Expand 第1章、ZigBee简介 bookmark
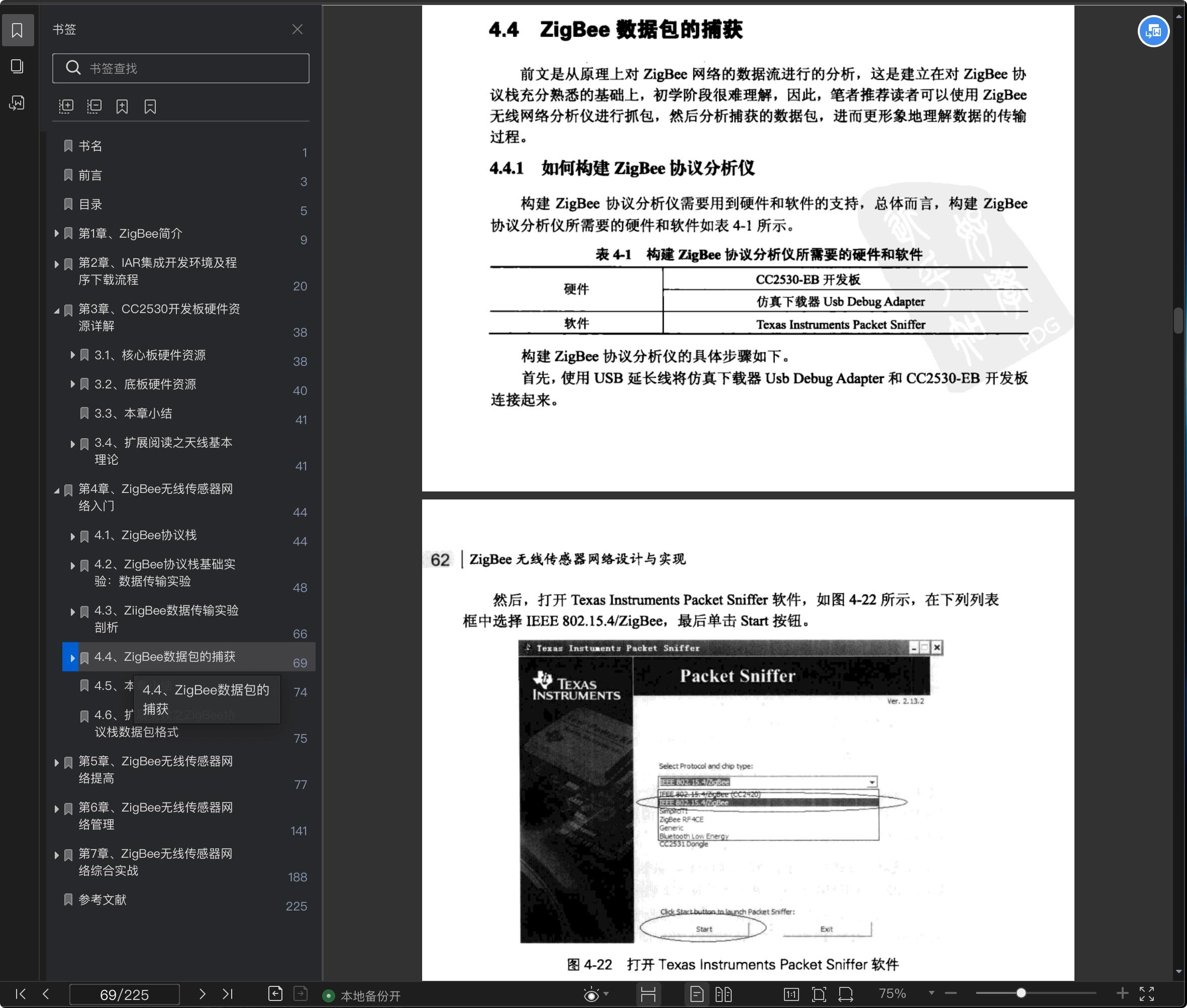 57,233
